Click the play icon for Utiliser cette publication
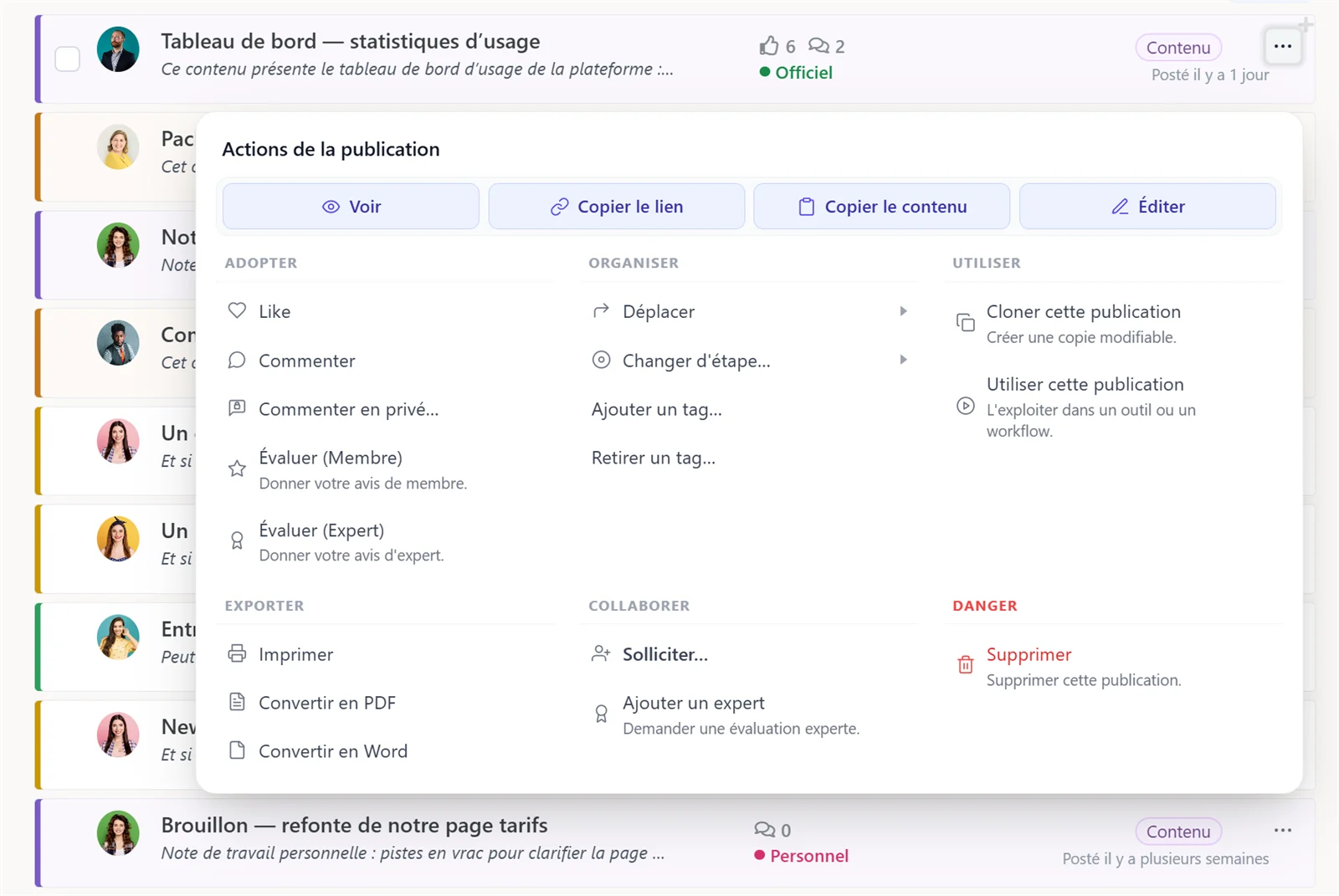1339x896 pixels. [965, 406]
